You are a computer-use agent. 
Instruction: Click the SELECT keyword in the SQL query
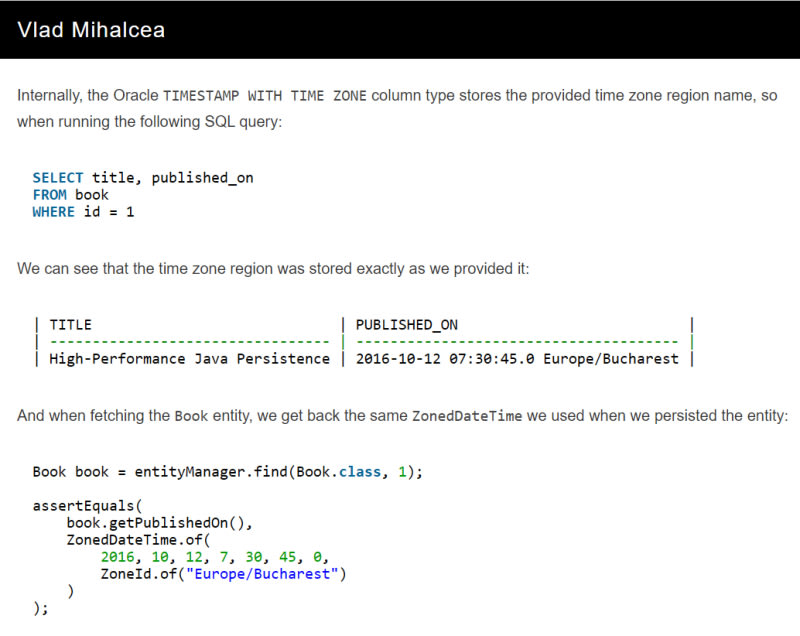58,178
